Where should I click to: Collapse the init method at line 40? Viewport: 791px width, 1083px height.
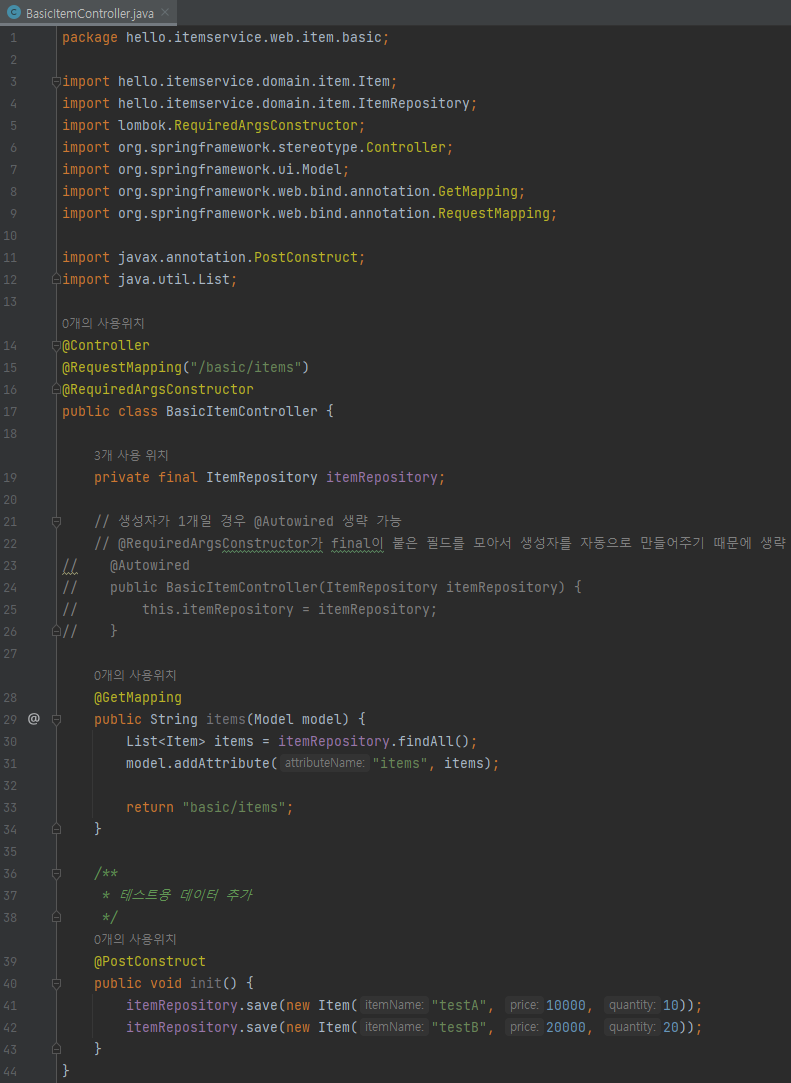coord(57,984)
